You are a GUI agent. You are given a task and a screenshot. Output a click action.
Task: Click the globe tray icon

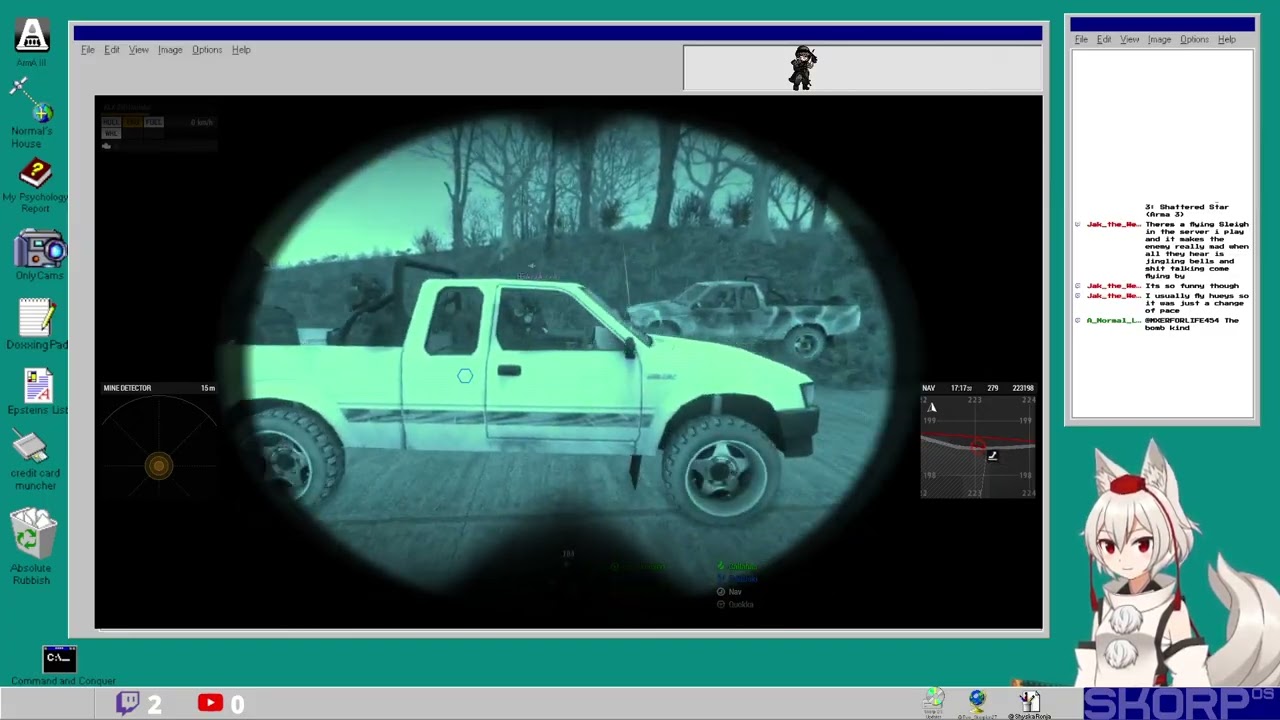[x=977, y=699]
